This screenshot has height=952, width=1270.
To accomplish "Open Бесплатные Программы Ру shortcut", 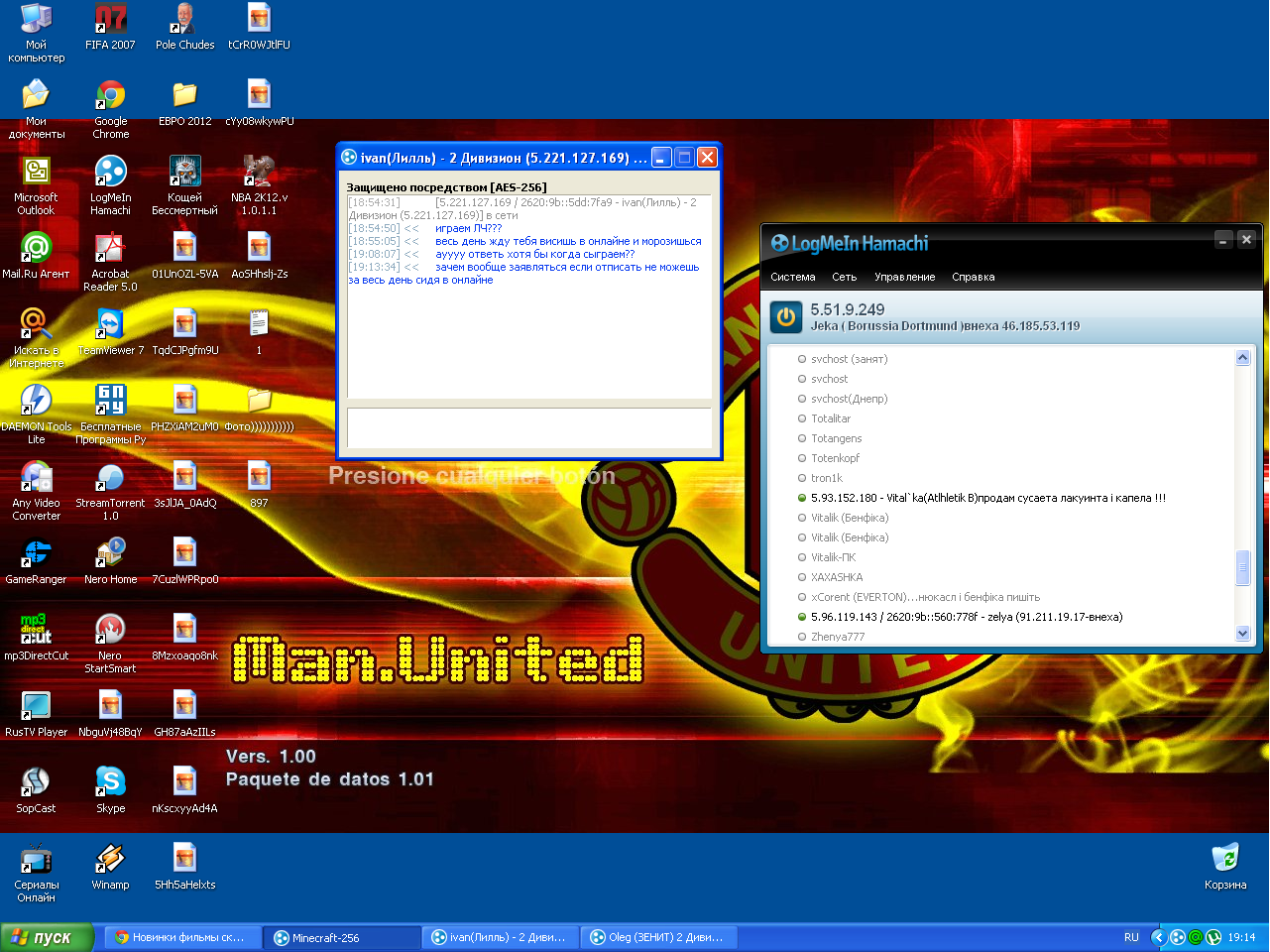I will tap(110, 415).
